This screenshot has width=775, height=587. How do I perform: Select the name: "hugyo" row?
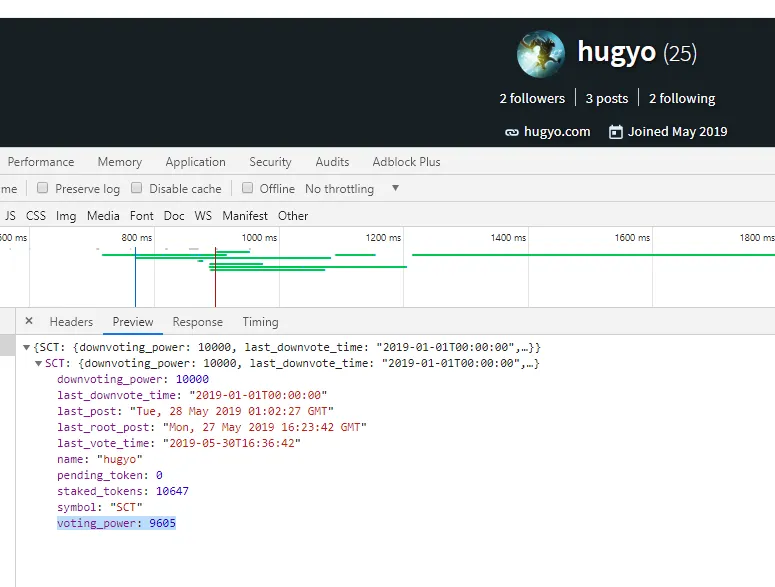(x=99, y=460)
